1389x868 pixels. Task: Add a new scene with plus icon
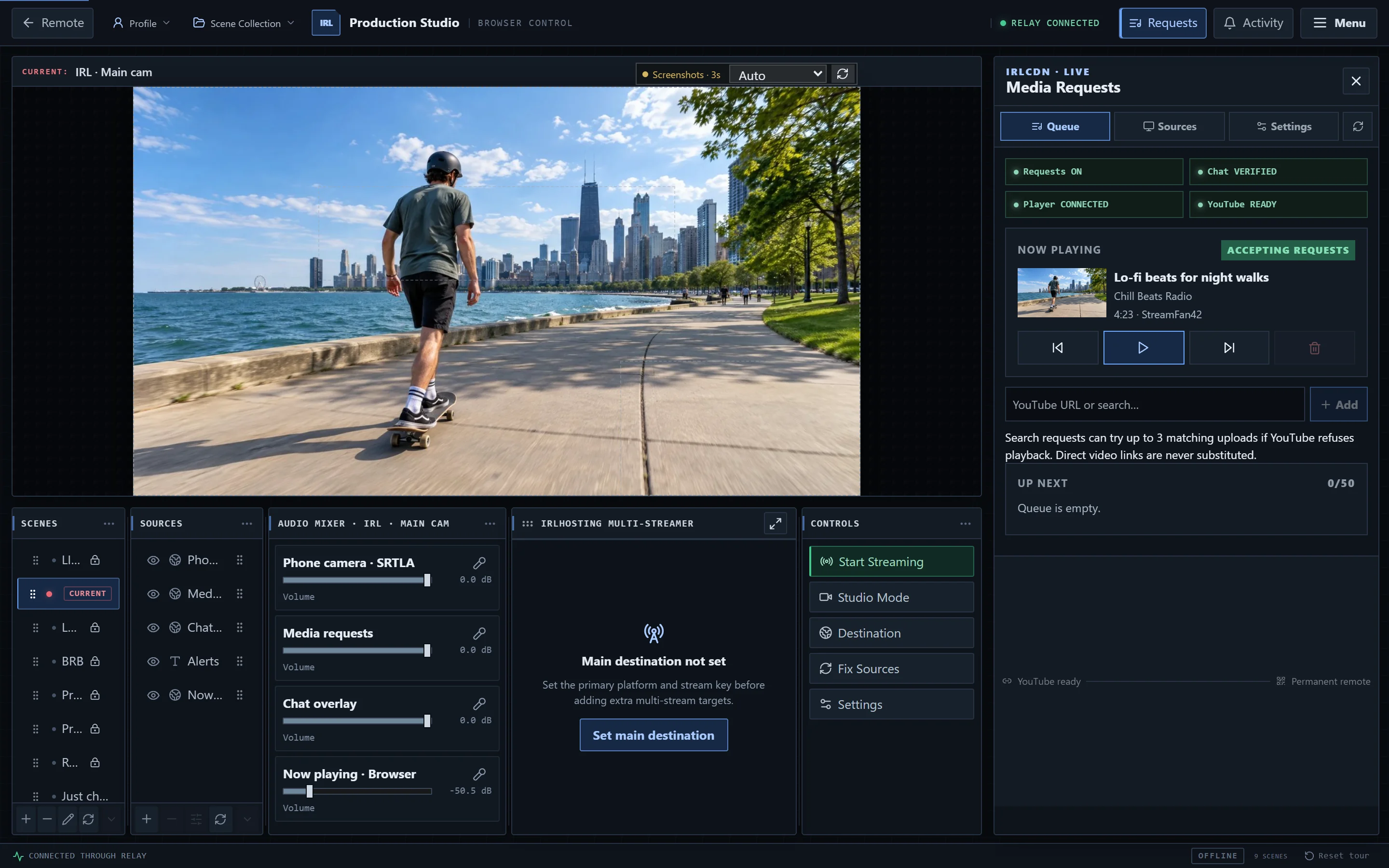click(x=26, y=819)
